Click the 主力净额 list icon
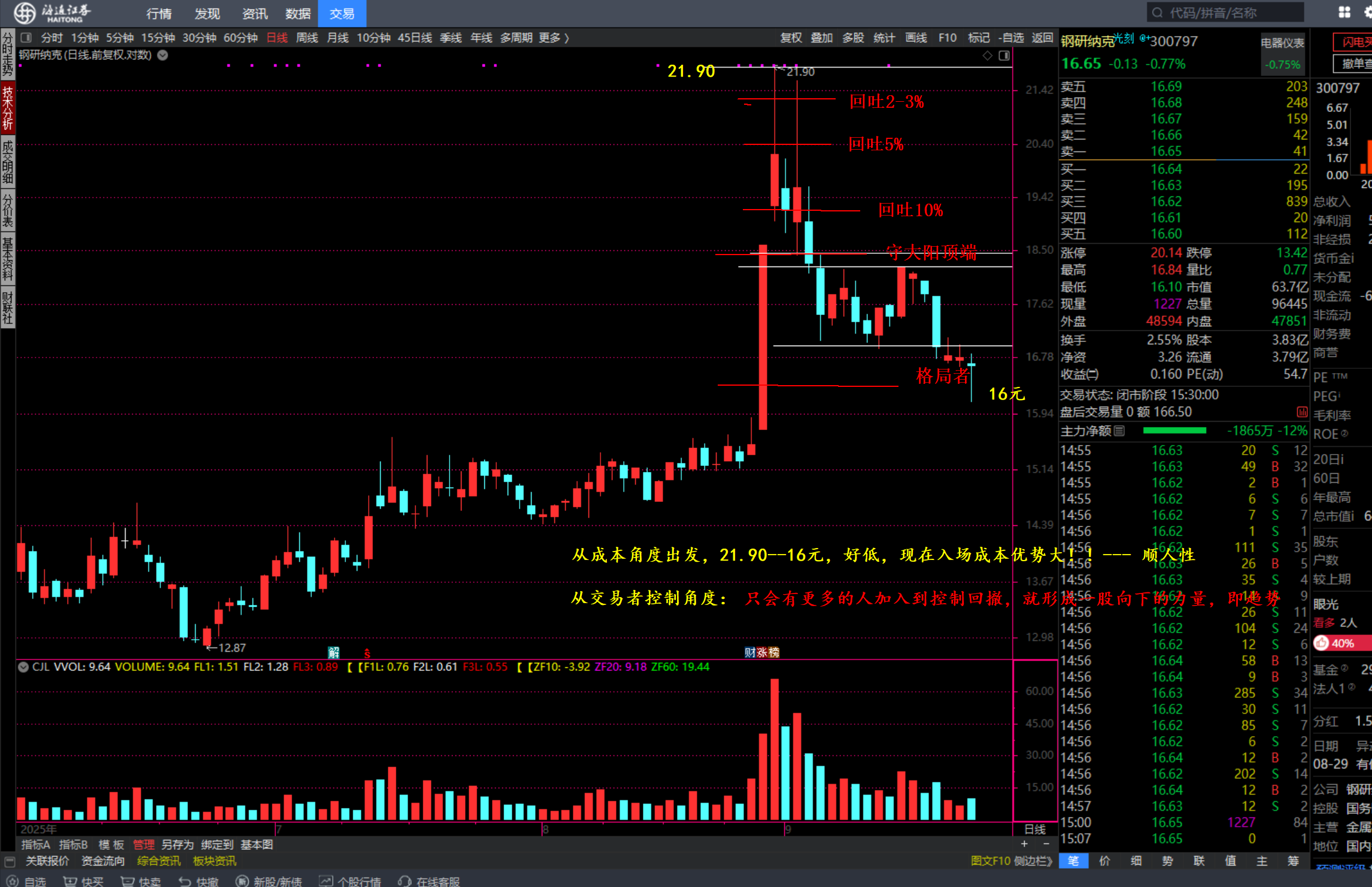 coord(1119,431)
